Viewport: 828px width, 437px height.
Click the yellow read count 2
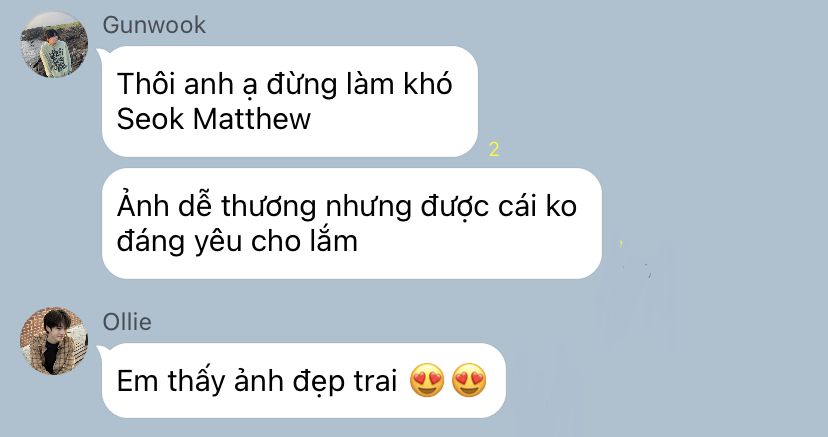coord(494,150)
